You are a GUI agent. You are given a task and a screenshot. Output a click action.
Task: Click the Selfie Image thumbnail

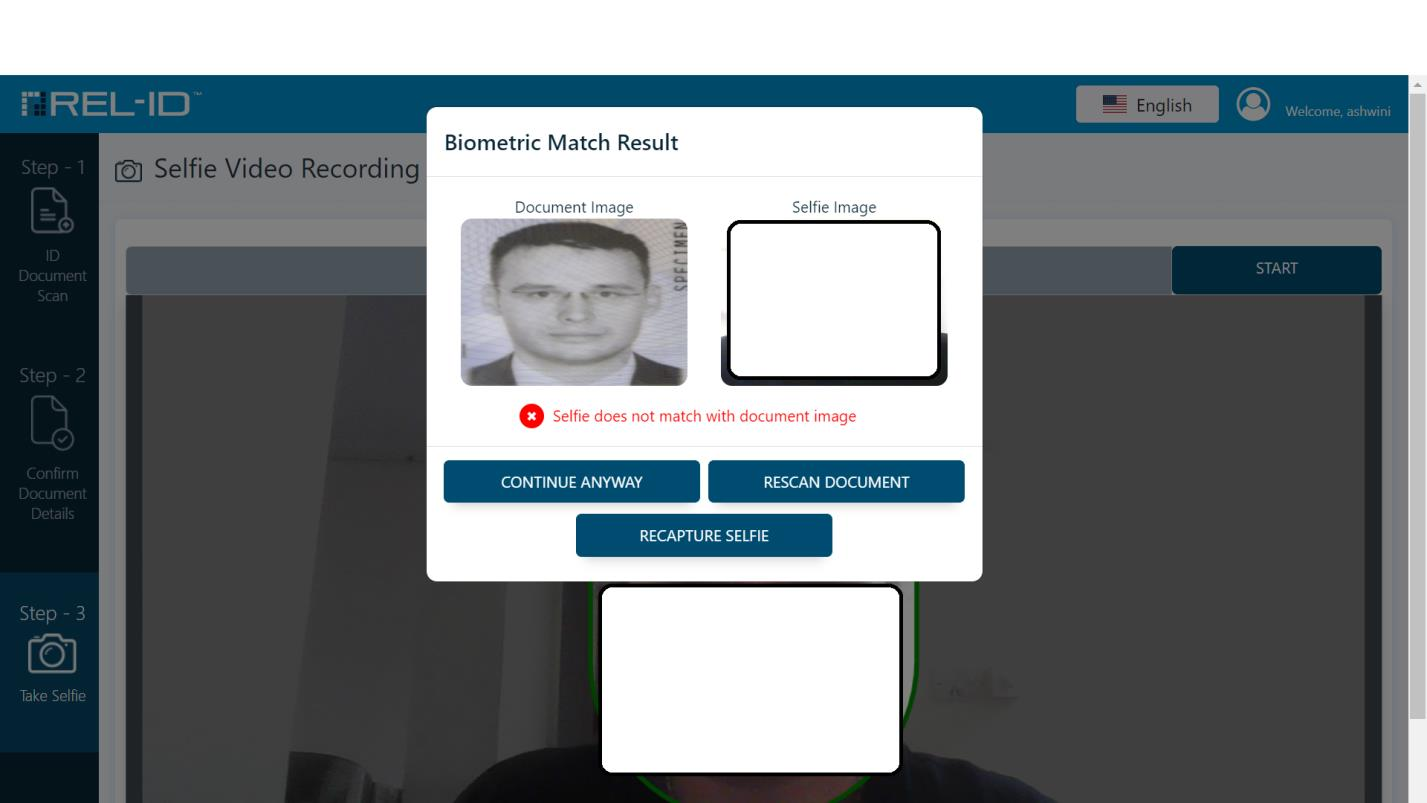tap(834, 302)
